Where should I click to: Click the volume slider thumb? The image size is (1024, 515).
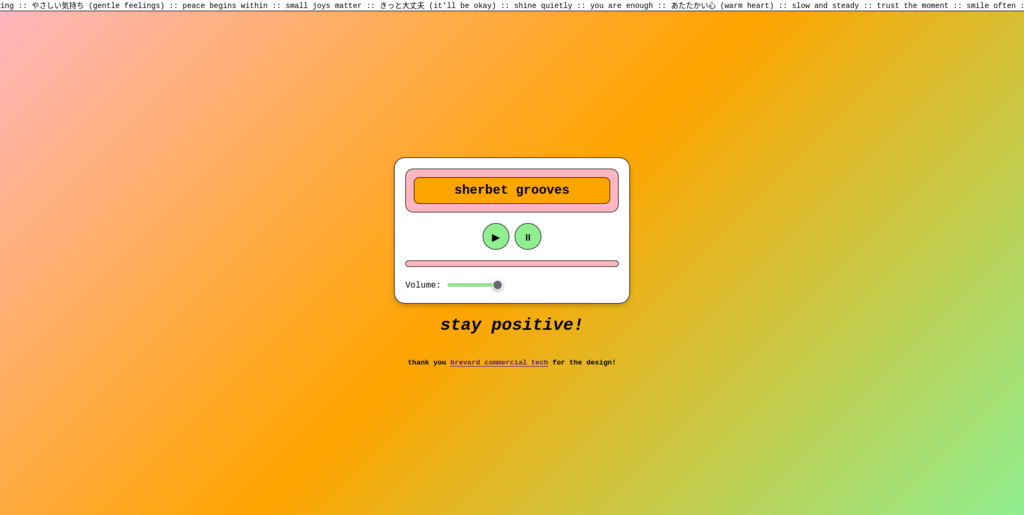(497, 285)
